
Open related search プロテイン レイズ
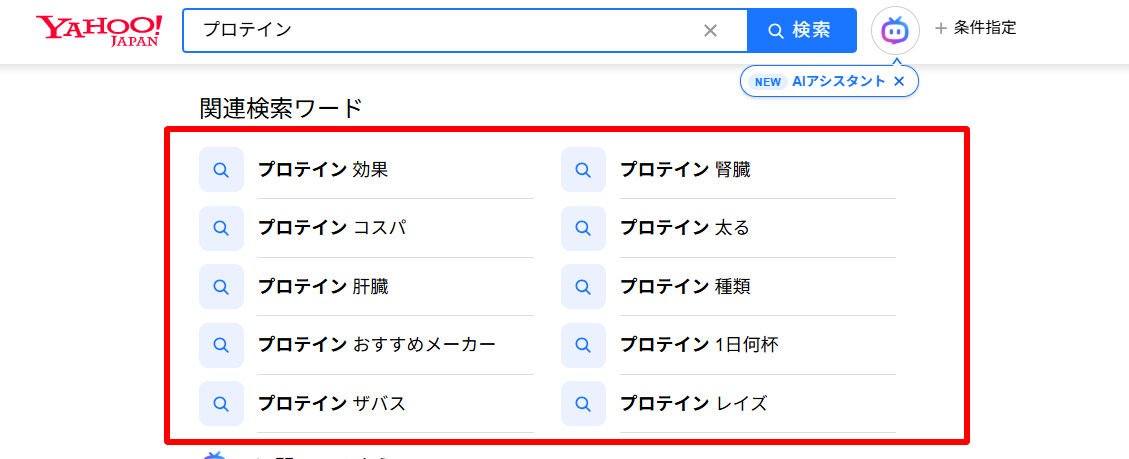point(693,404)
